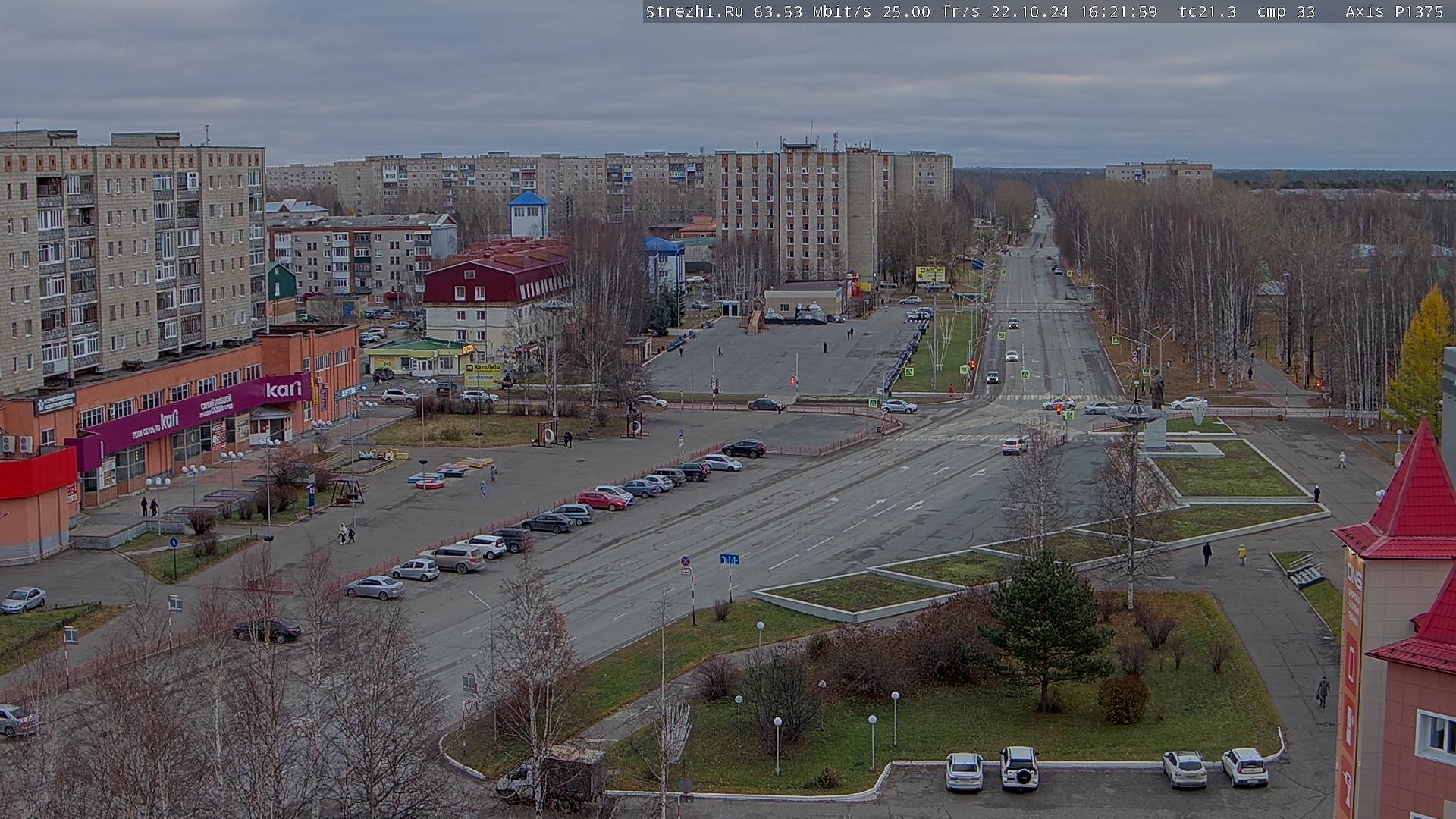Select the Axis P1375 camera model text
Viewport: 1456px width, 819px height.
coord(1394,11)
